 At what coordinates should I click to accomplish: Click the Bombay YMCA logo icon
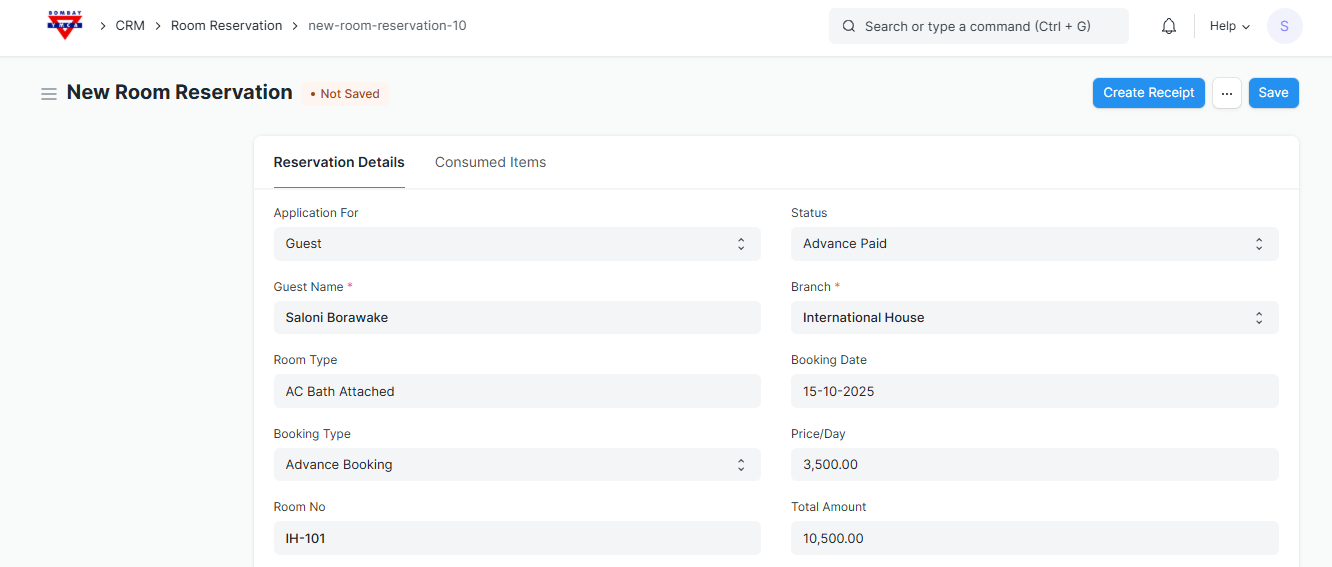[x=65, y=26]
